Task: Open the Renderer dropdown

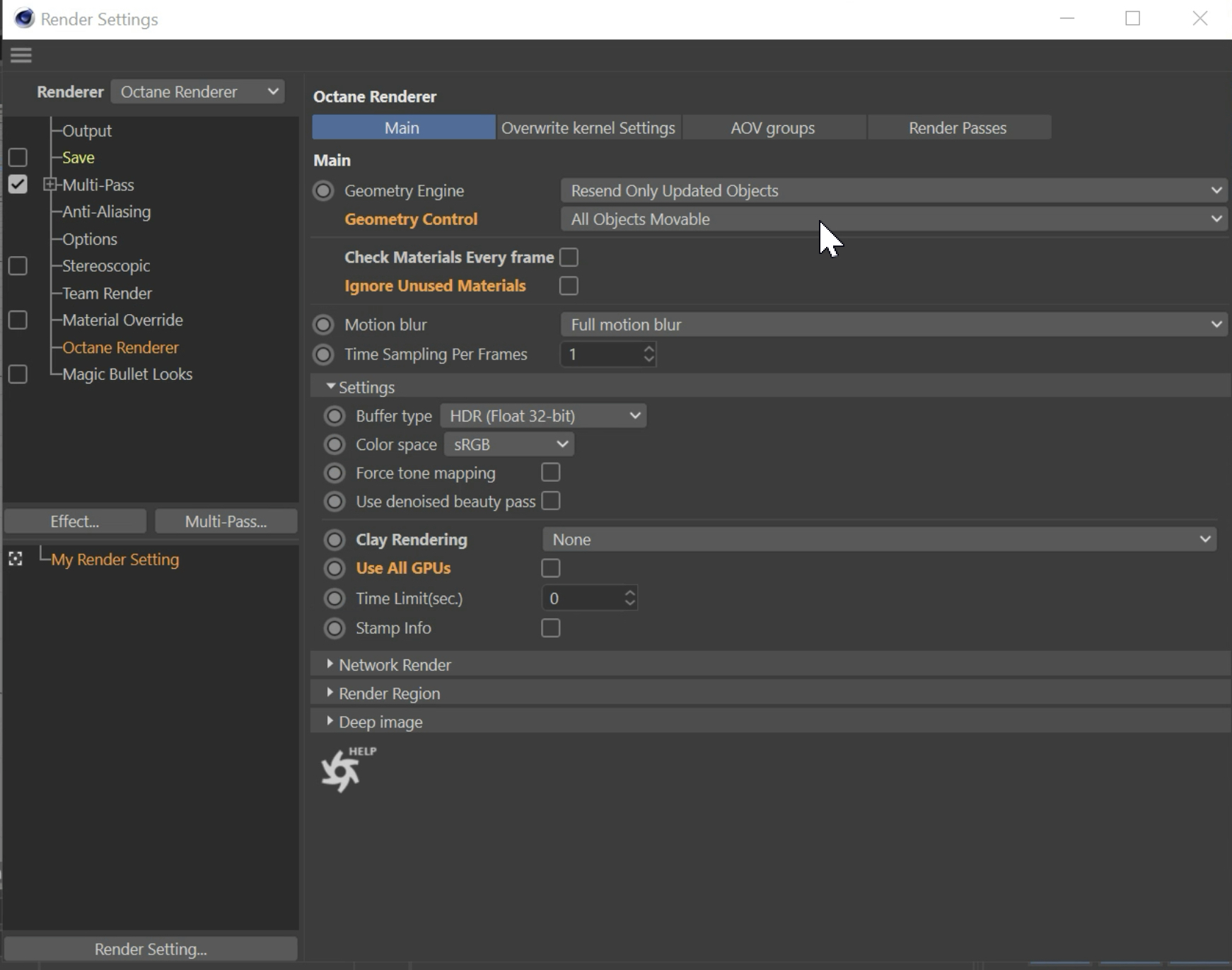Action: [x=198, y=92]
